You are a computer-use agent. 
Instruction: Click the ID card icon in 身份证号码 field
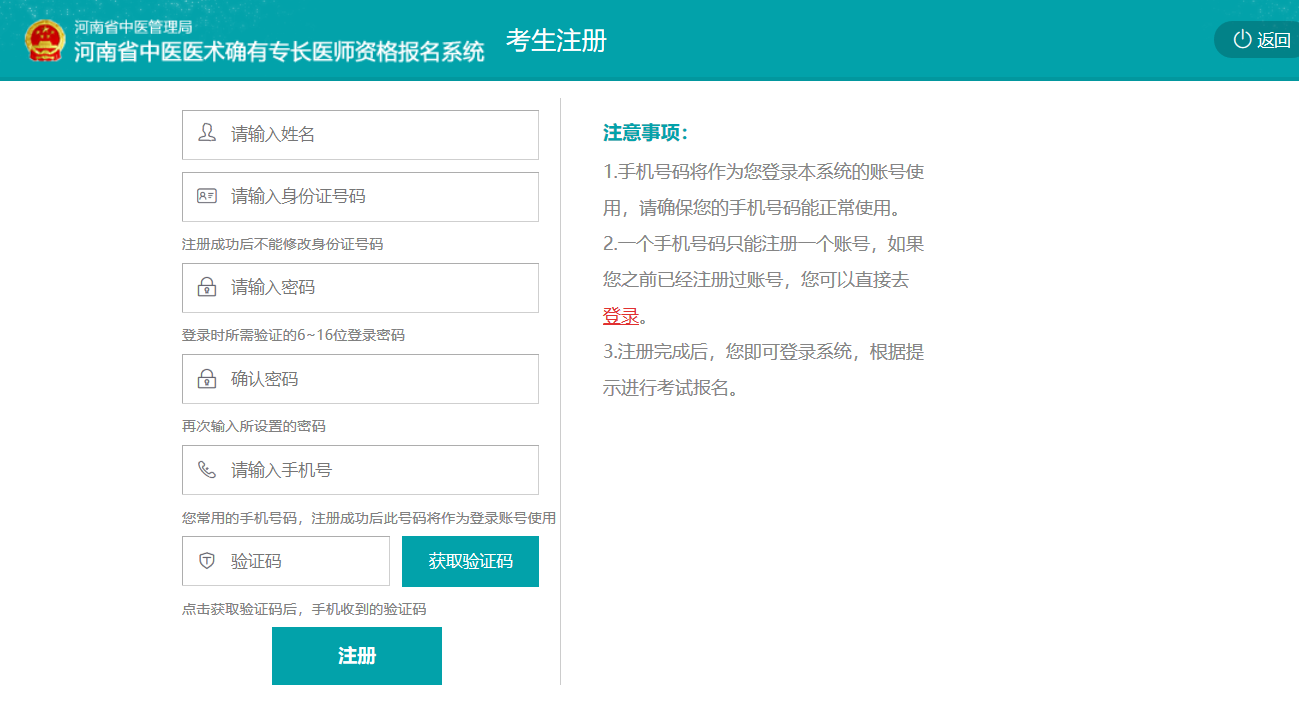pyautogui.click(x=207, y=196)
